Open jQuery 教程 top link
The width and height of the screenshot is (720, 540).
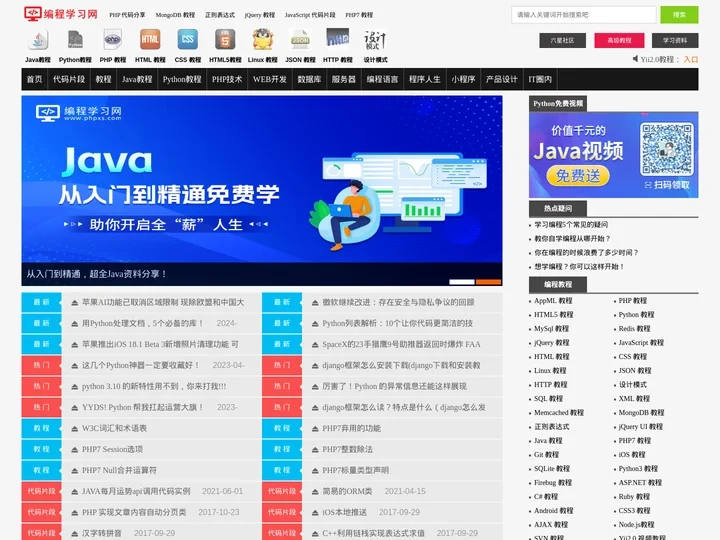259,15
